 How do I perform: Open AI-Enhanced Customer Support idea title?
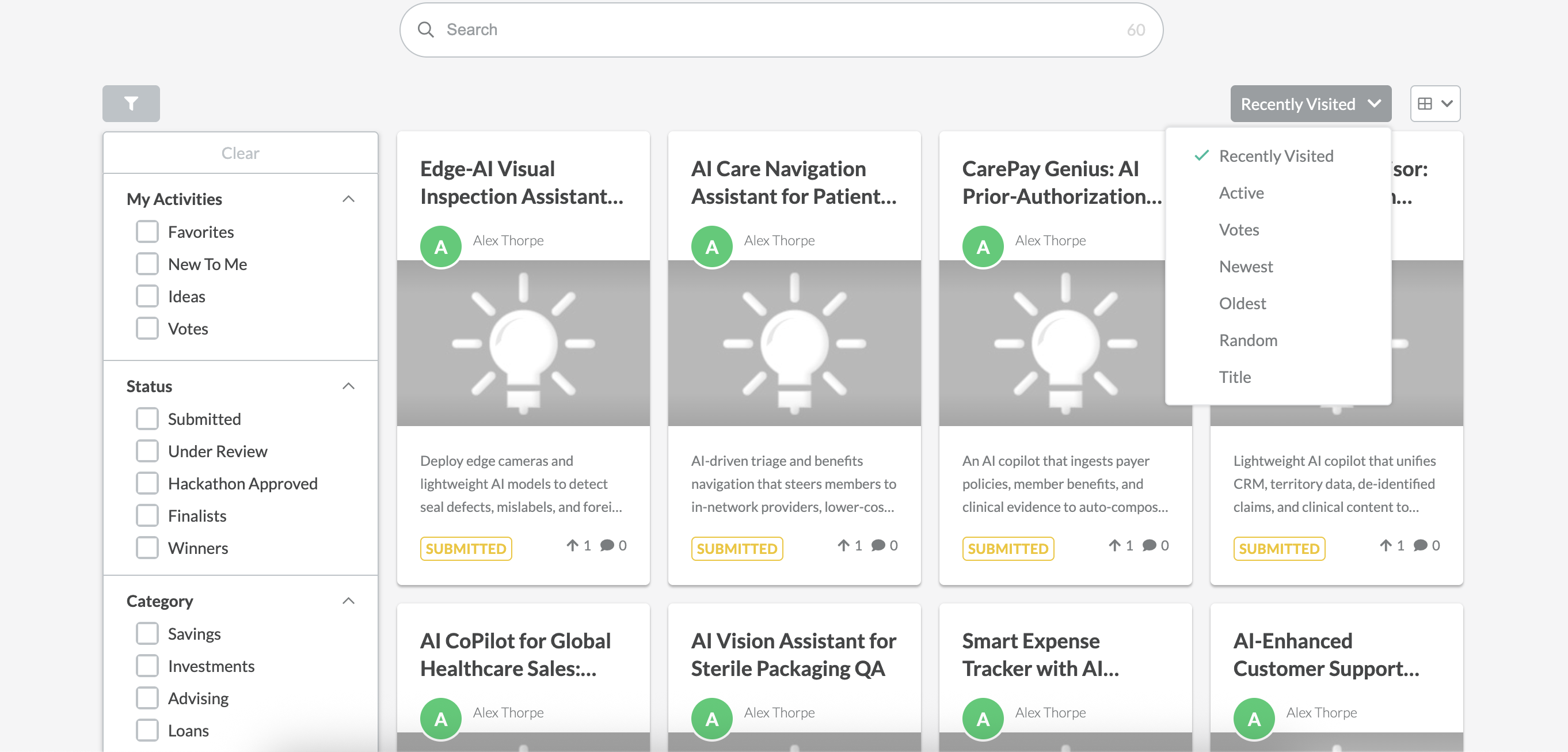1326,655
